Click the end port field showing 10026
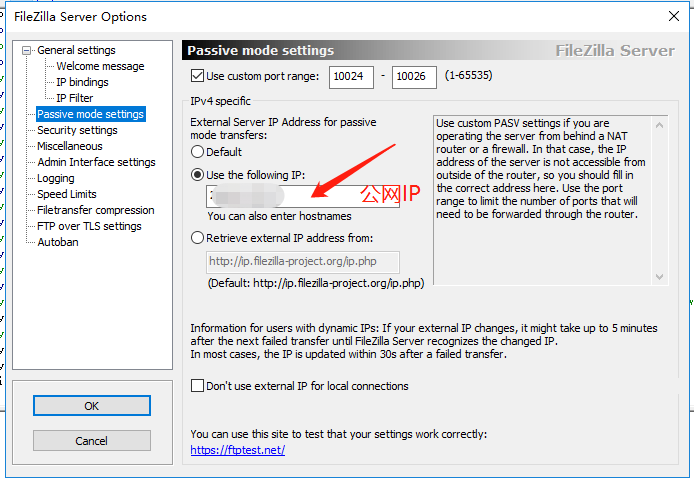 [x=414, y=77]
